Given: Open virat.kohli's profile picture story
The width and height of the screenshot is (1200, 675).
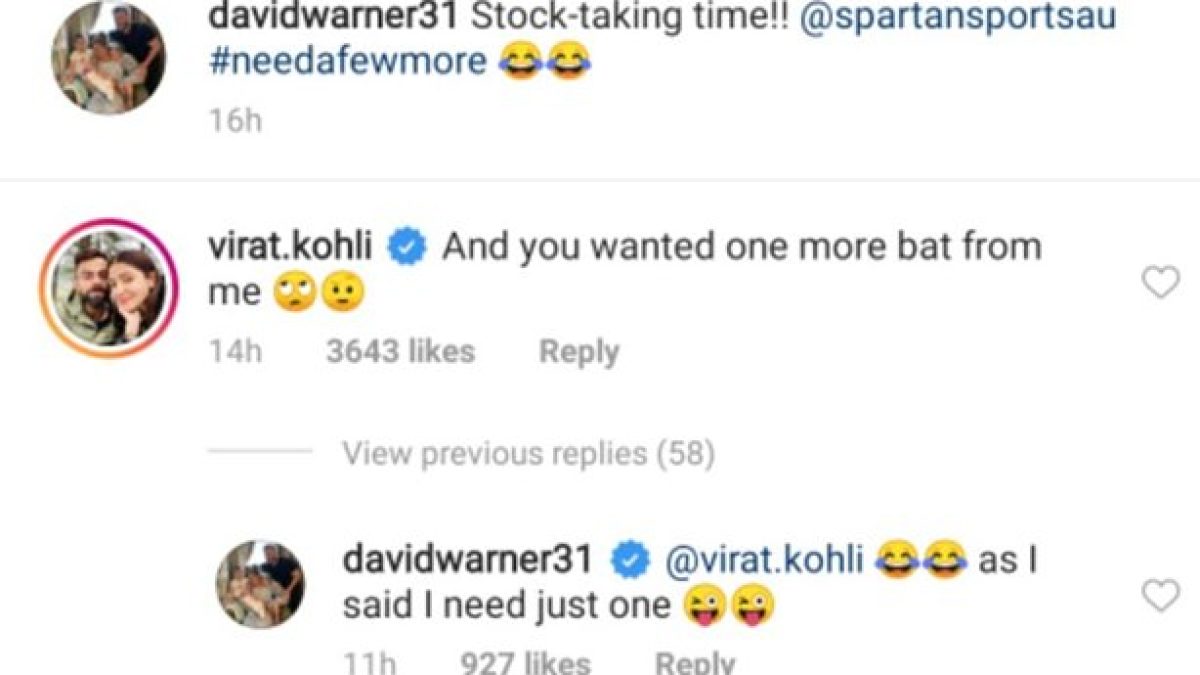Looking at the screenshot, I should [109, 288].
